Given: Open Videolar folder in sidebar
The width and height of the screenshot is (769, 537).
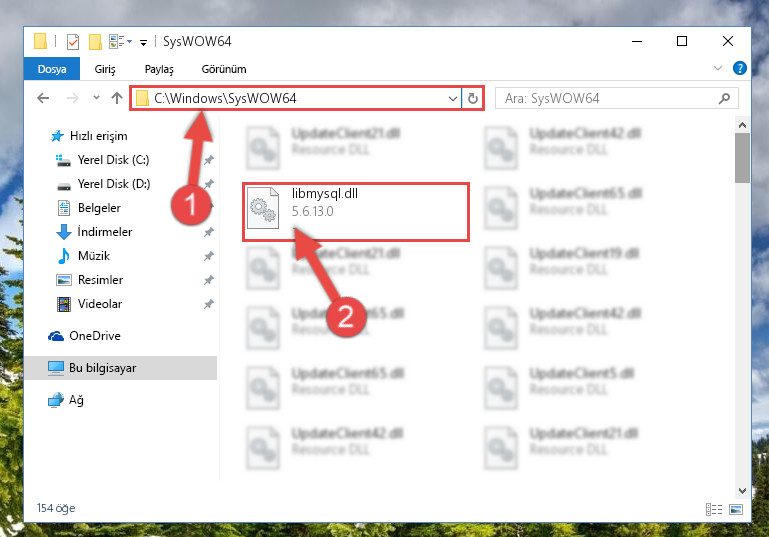Looking at the screenshot, I should (100, 304).
